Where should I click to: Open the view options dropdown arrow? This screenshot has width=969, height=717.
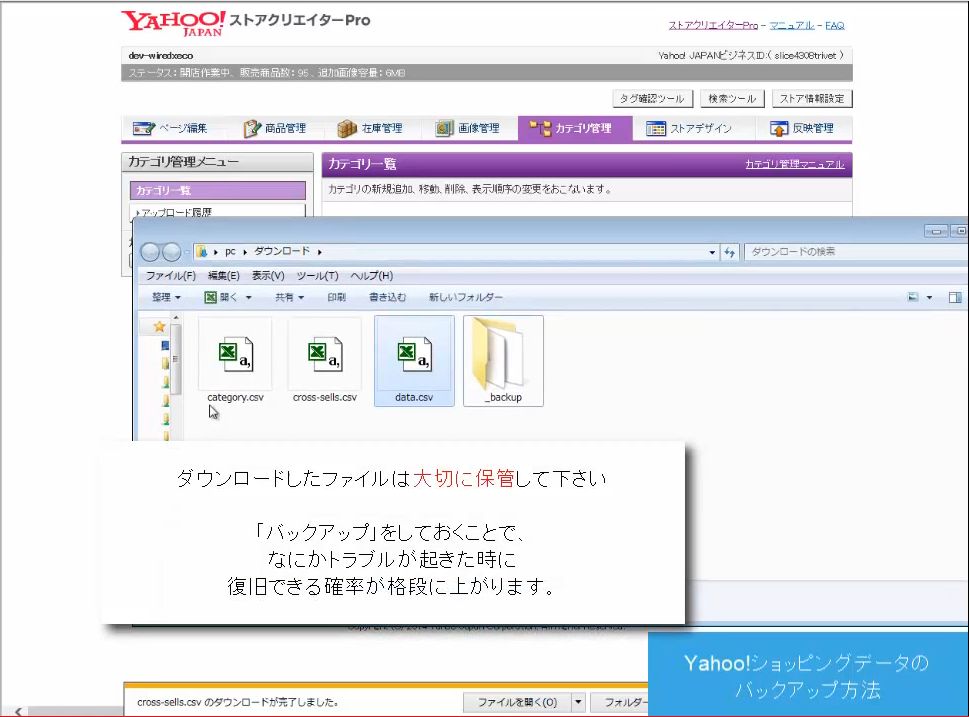929,297
